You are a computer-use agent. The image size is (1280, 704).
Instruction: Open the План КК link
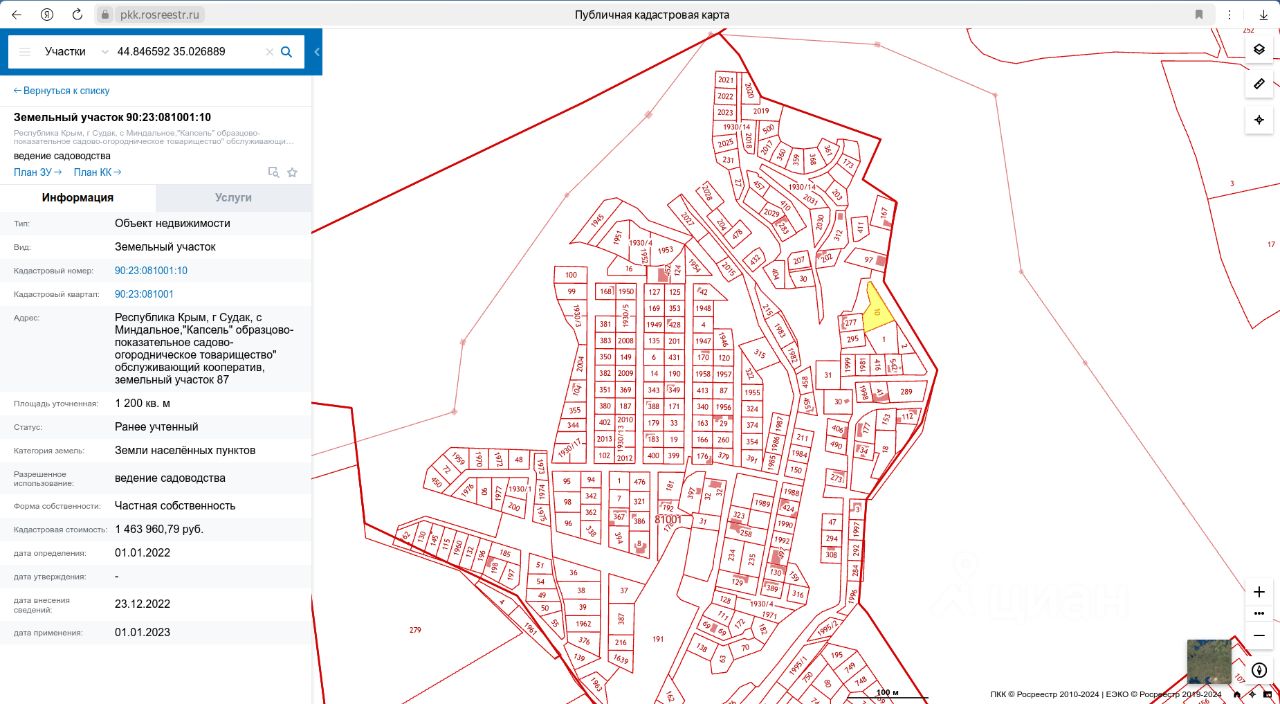coord(97,172)
